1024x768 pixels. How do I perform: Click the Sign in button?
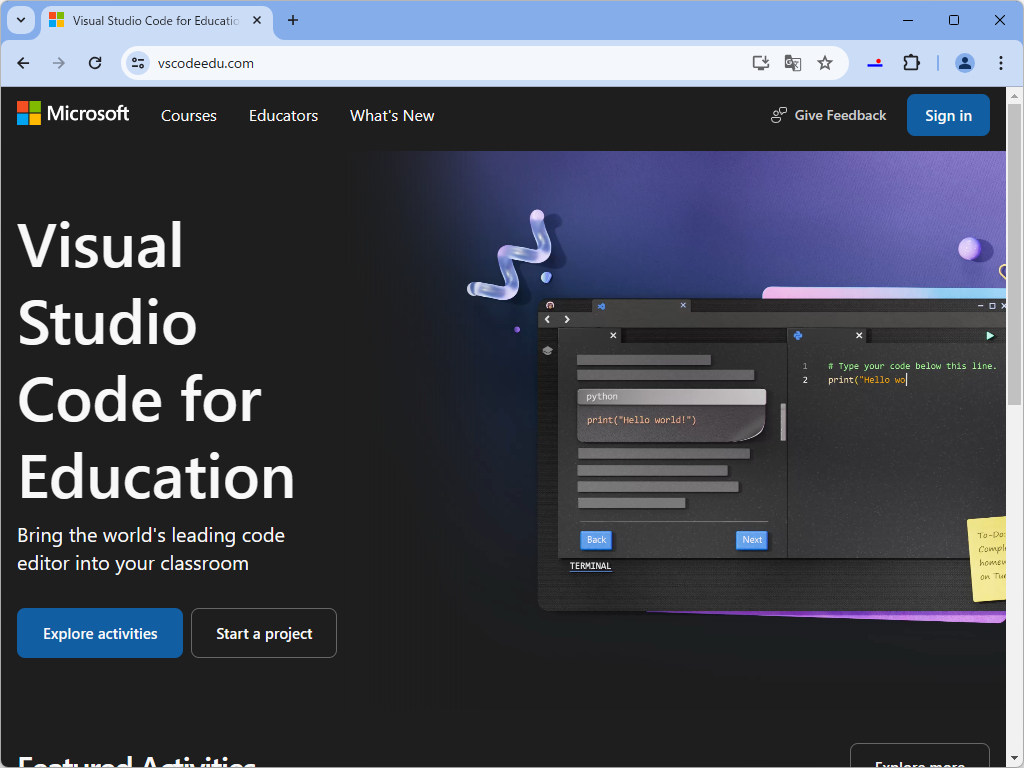tap(947, 114)
